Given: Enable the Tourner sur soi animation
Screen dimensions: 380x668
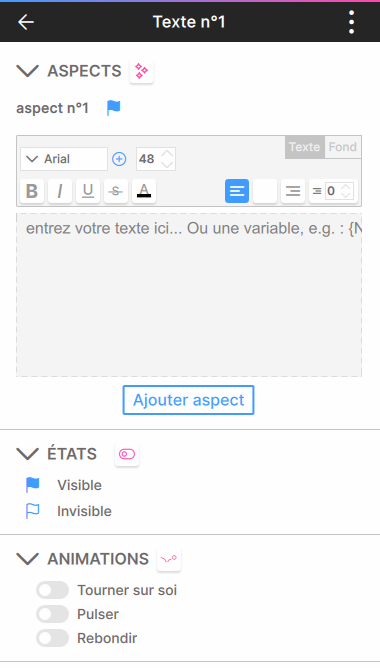Looking at the screenshot, I should click(52, 590).
